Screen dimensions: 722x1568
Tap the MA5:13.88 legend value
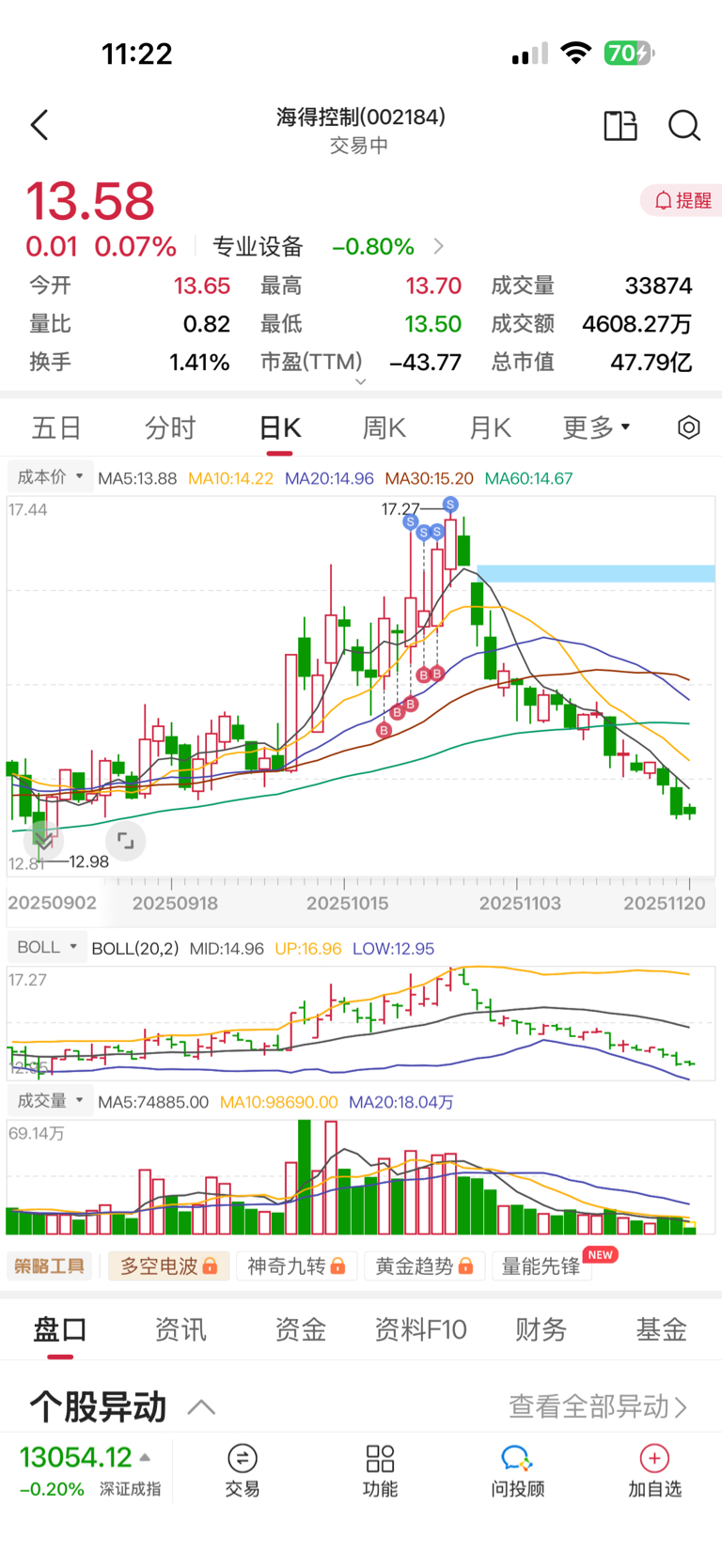[x=137, y=478]
